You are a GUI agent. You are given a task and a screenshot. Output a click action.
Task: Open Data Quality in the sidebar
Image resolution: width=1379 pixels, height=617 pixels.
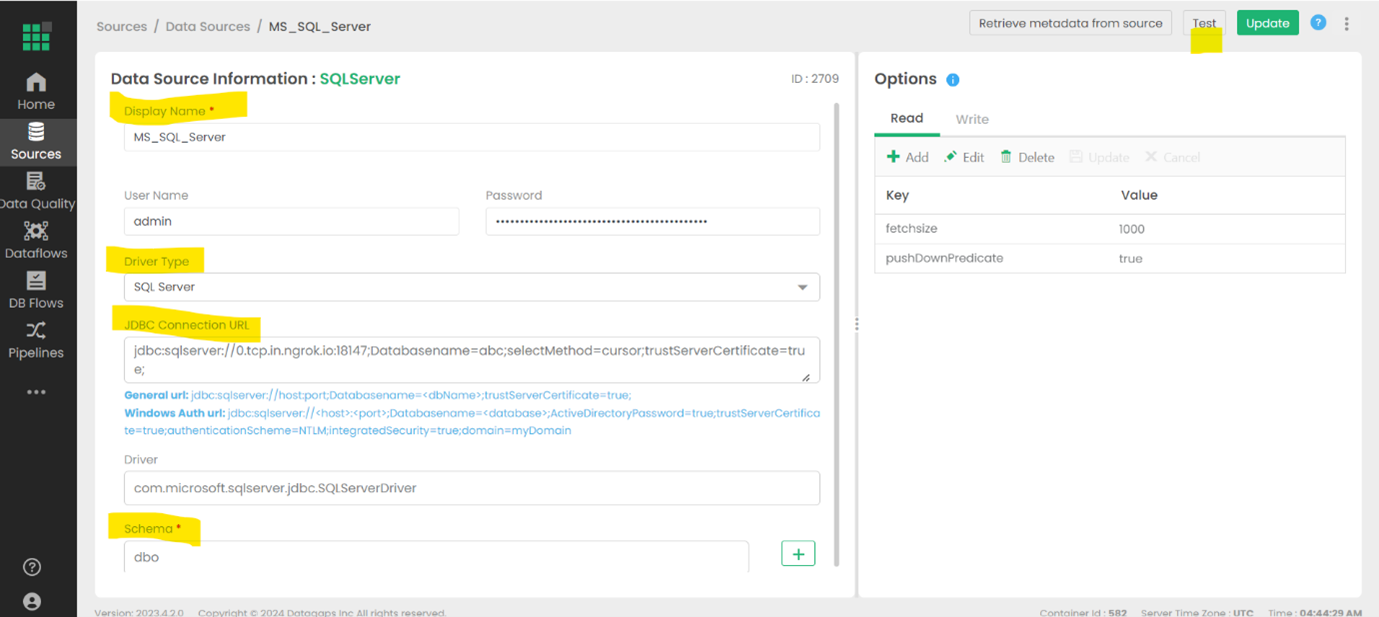tap(36, 190)
